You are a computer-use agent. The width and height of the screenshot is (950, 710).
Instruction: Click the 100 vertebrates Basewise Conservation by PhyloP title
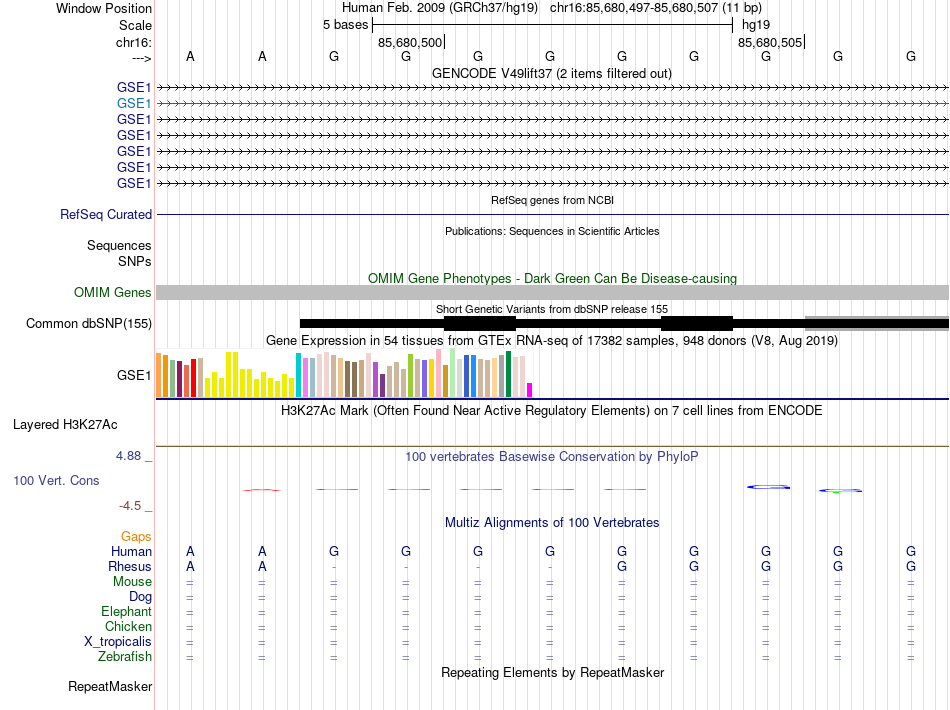(552, 457)
